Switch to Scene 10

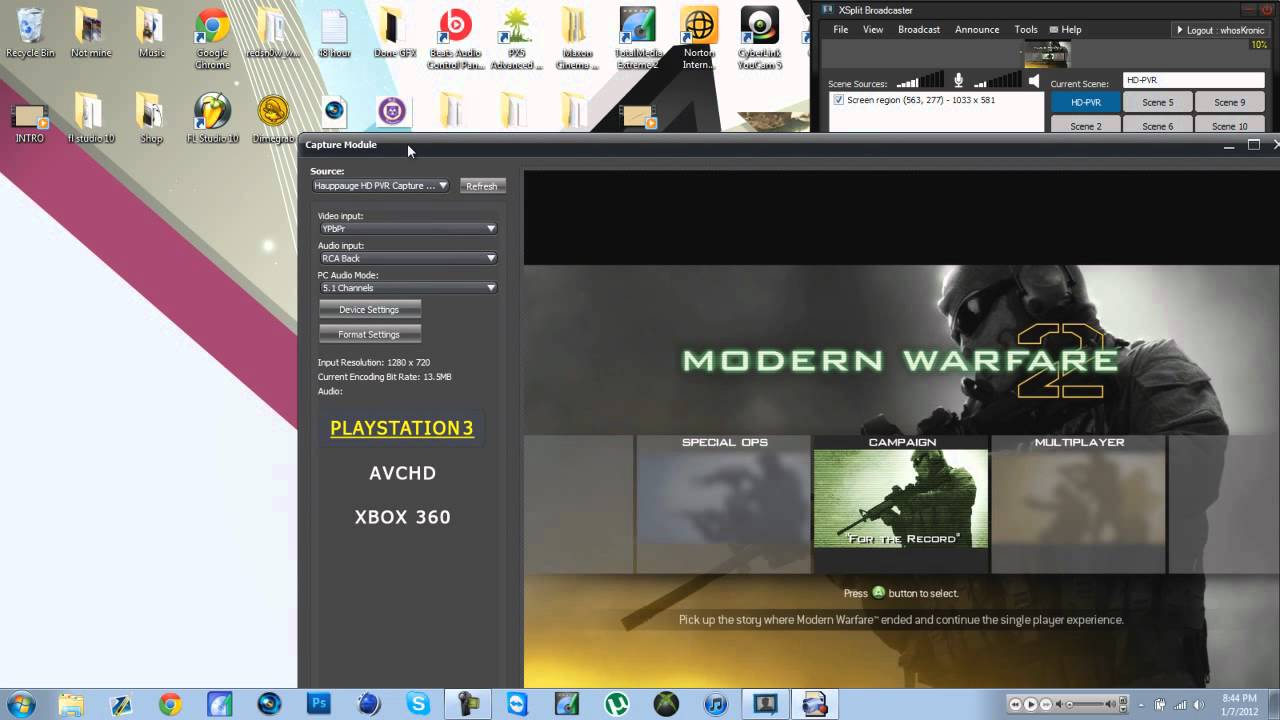tap(1230, 126)
